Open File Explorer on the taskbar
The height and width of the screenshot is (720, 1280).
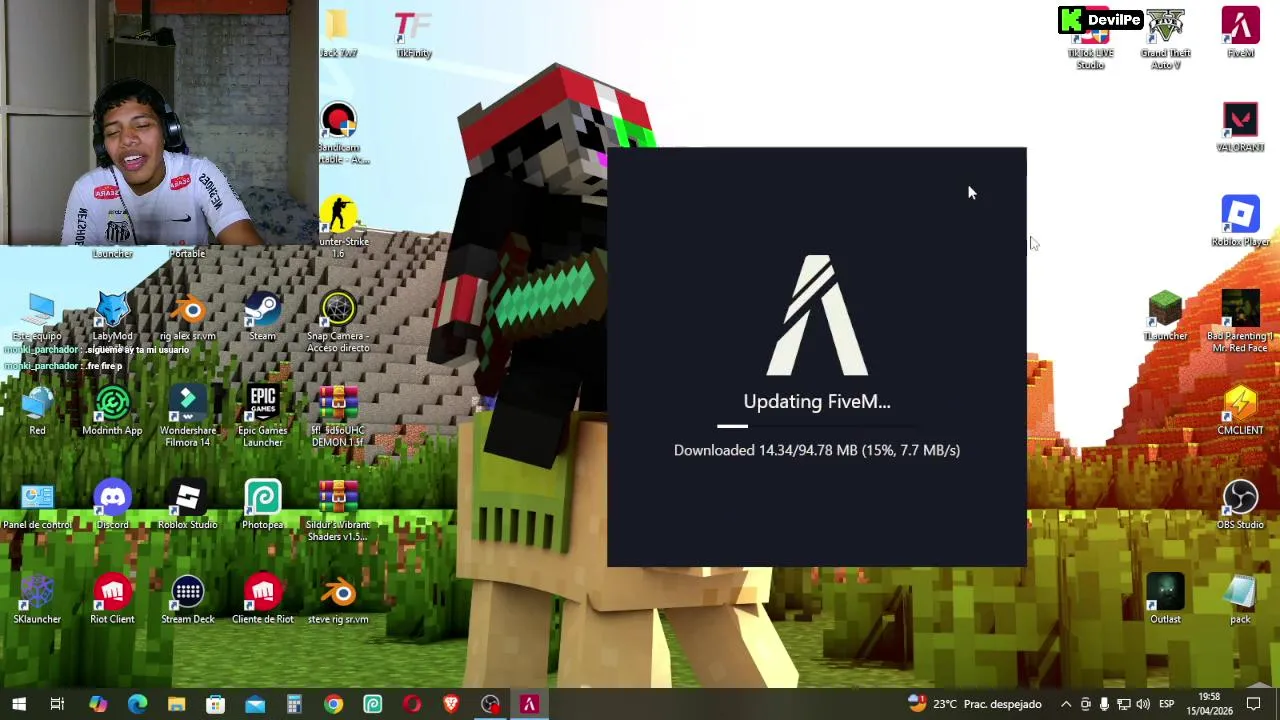pyautogui.click(x=176, y=704)
